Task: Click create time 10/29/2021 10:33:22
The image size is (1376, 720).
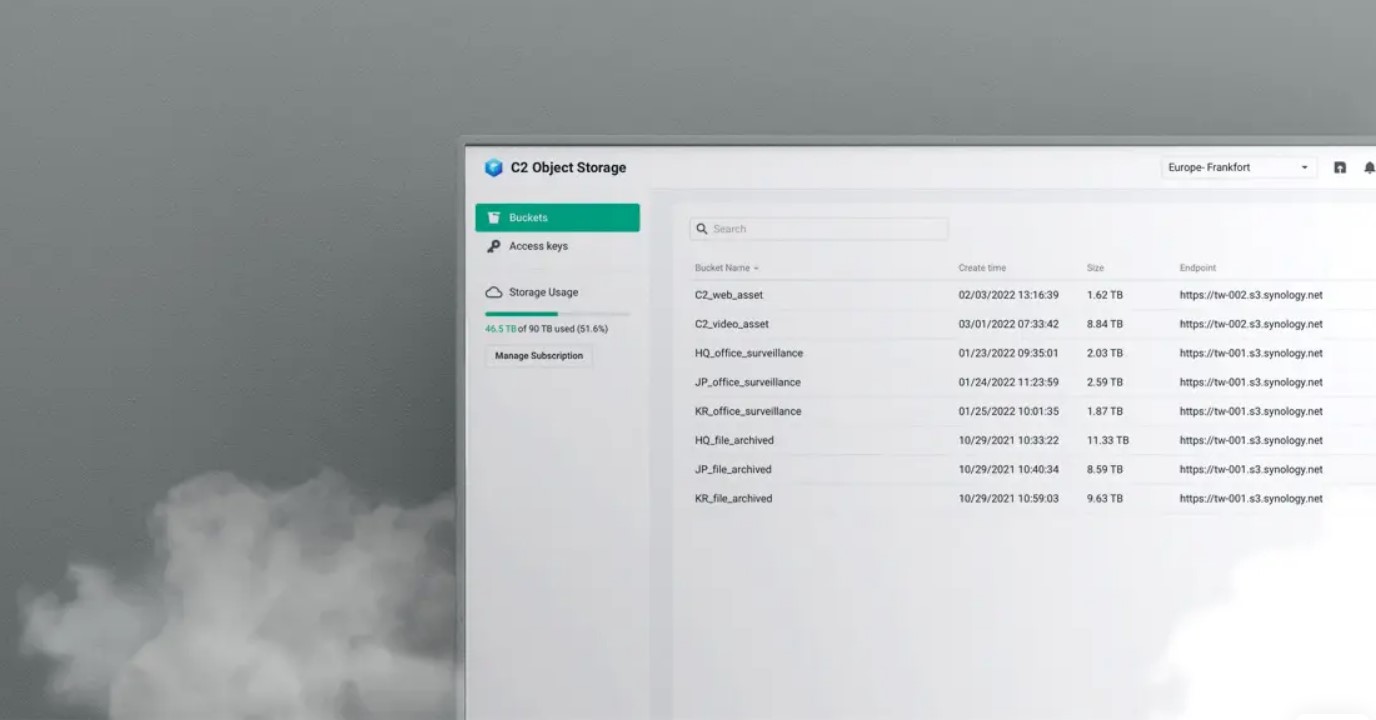Action: tap(1008, 440)
